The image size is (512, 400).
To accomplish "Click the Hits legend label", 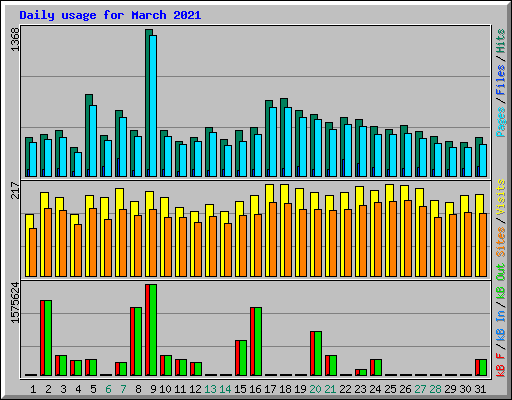I will tap(501, 41).
